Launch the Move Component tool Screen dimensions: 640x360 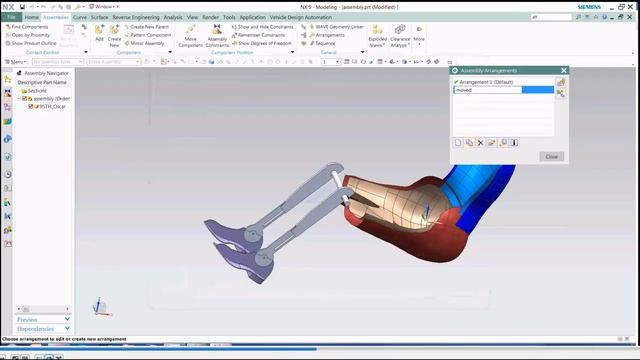(x=191, y=36)
